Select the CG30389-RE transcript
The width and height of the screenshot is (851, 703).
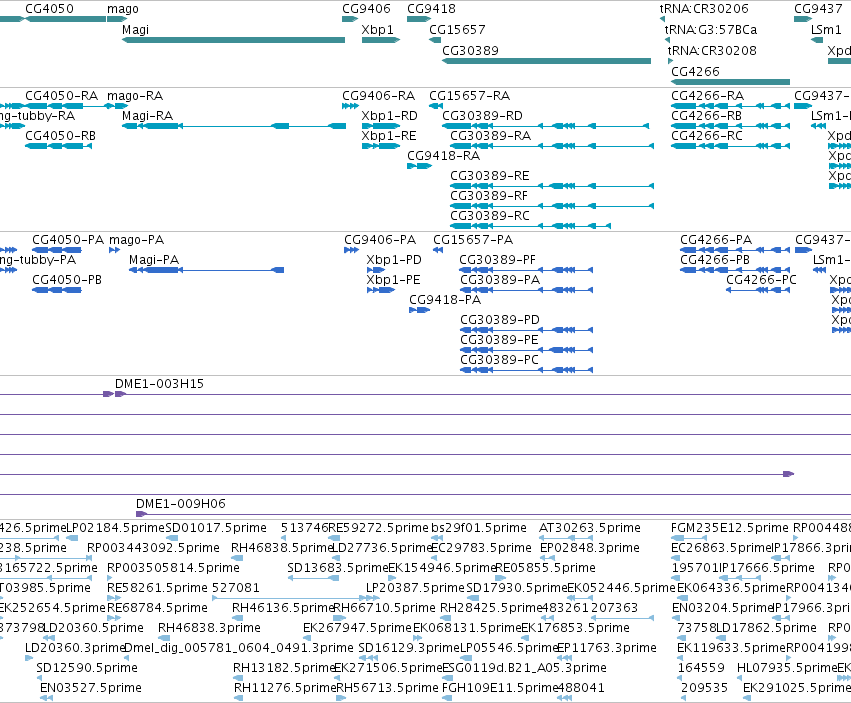[x=552, y=186]
